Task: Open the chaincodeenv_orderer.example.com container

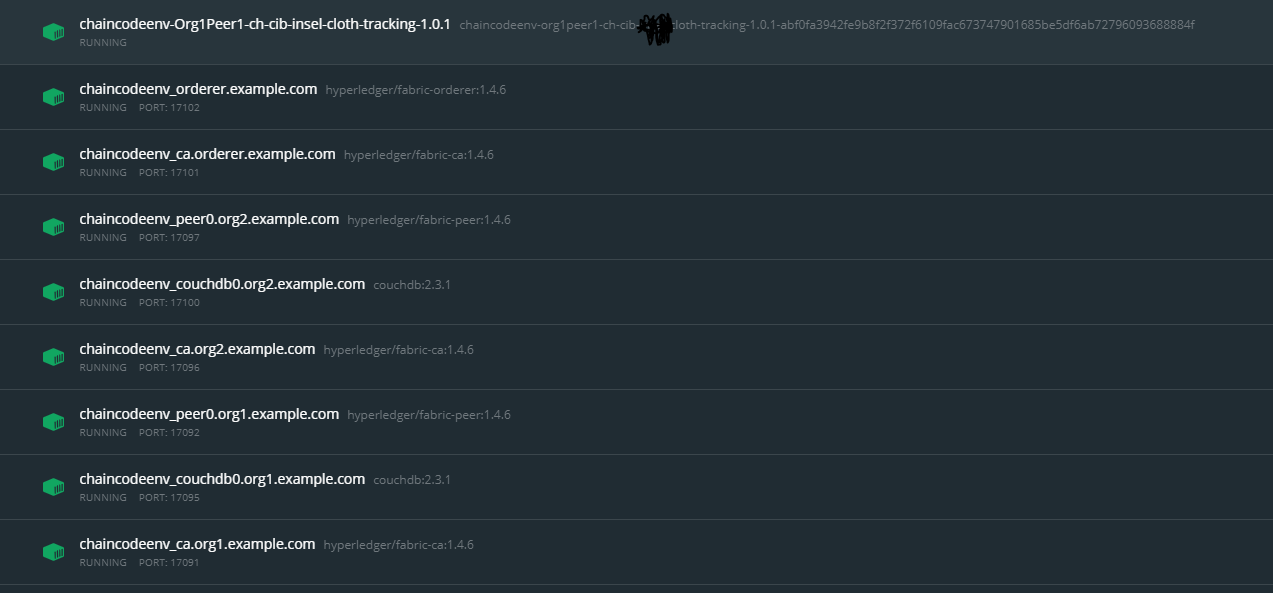Action: click(x=198, y=89)
